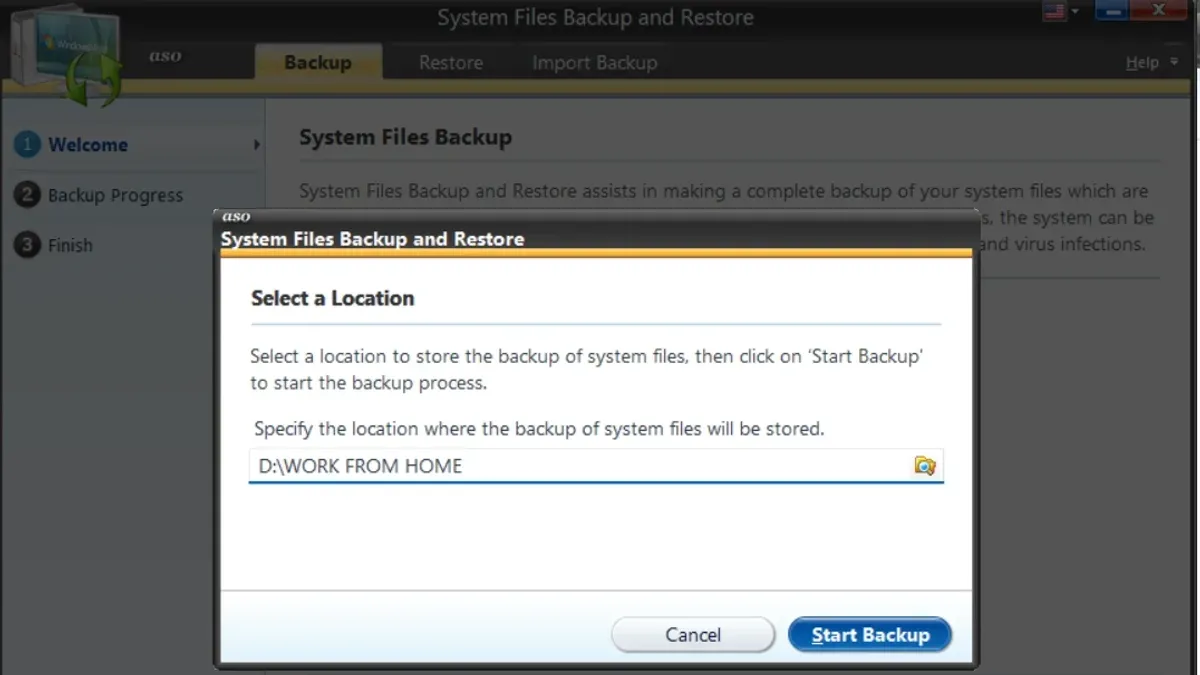Select the Finish step in sidebar
Viewport: 1200px width, 675px height.
(70, 245)
